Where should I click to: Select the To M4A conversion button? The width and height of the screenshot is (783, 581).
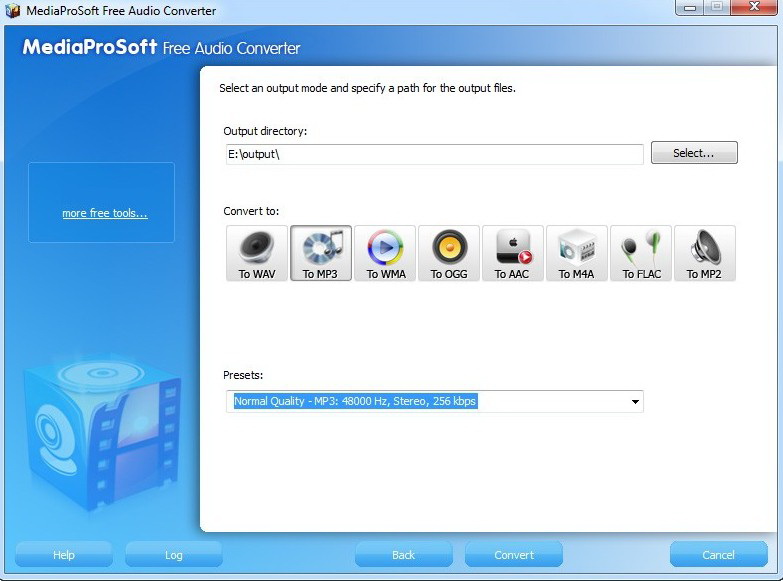point(577,253)
